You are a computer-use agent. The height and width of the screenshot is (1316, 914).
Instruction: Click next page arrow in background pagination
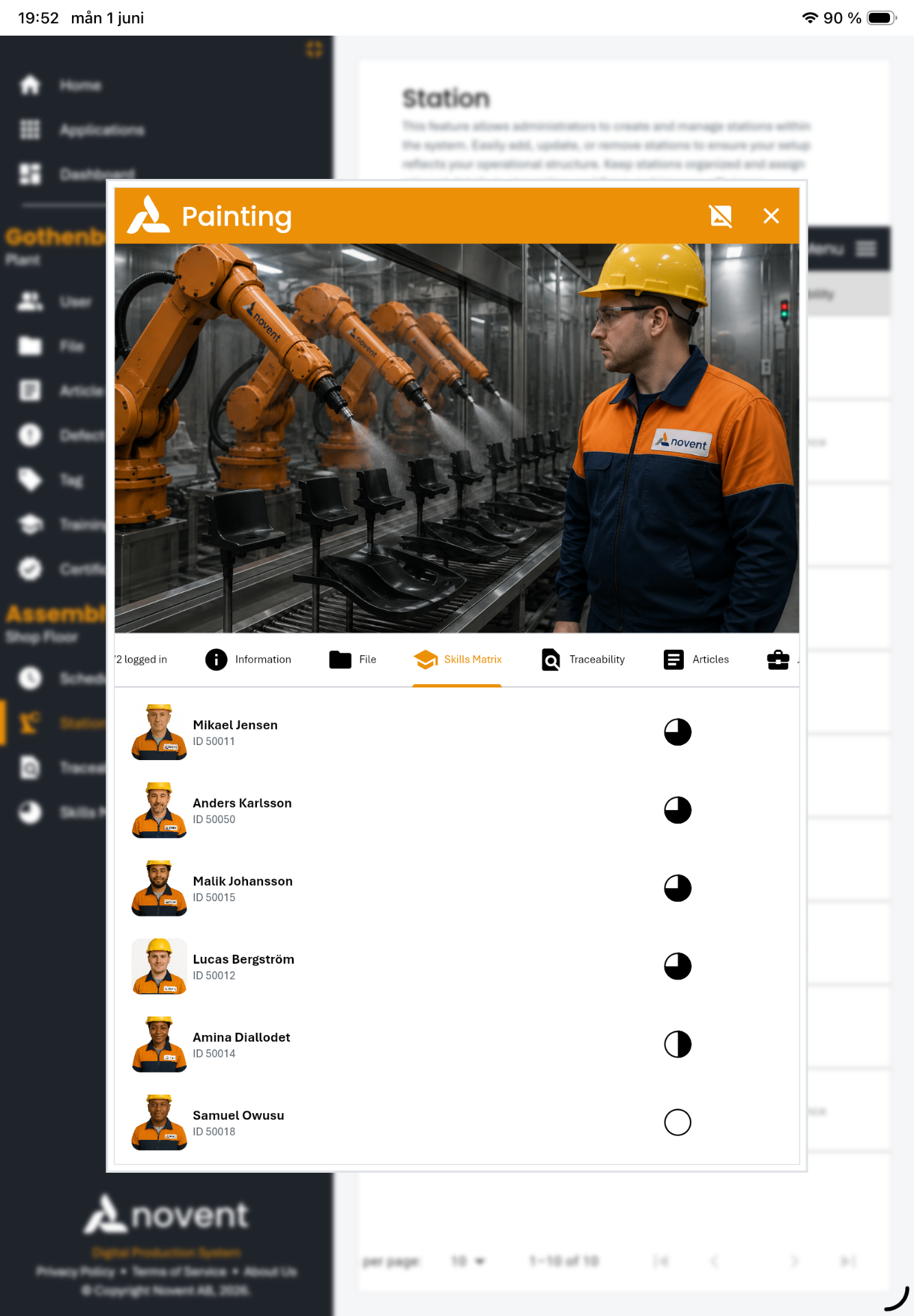(x=795, y=1261)
